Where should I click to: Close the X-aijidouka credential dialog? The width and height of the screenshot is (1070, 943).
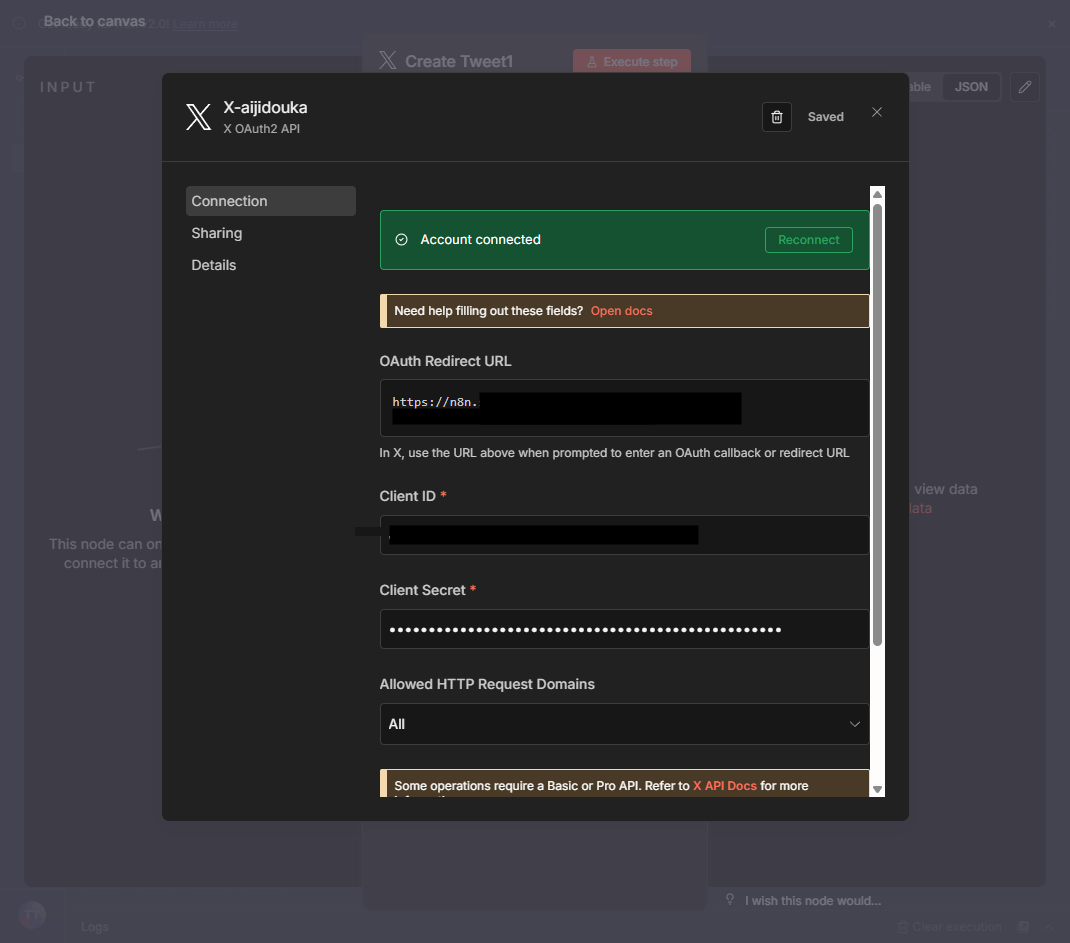(x=877, y=112)
